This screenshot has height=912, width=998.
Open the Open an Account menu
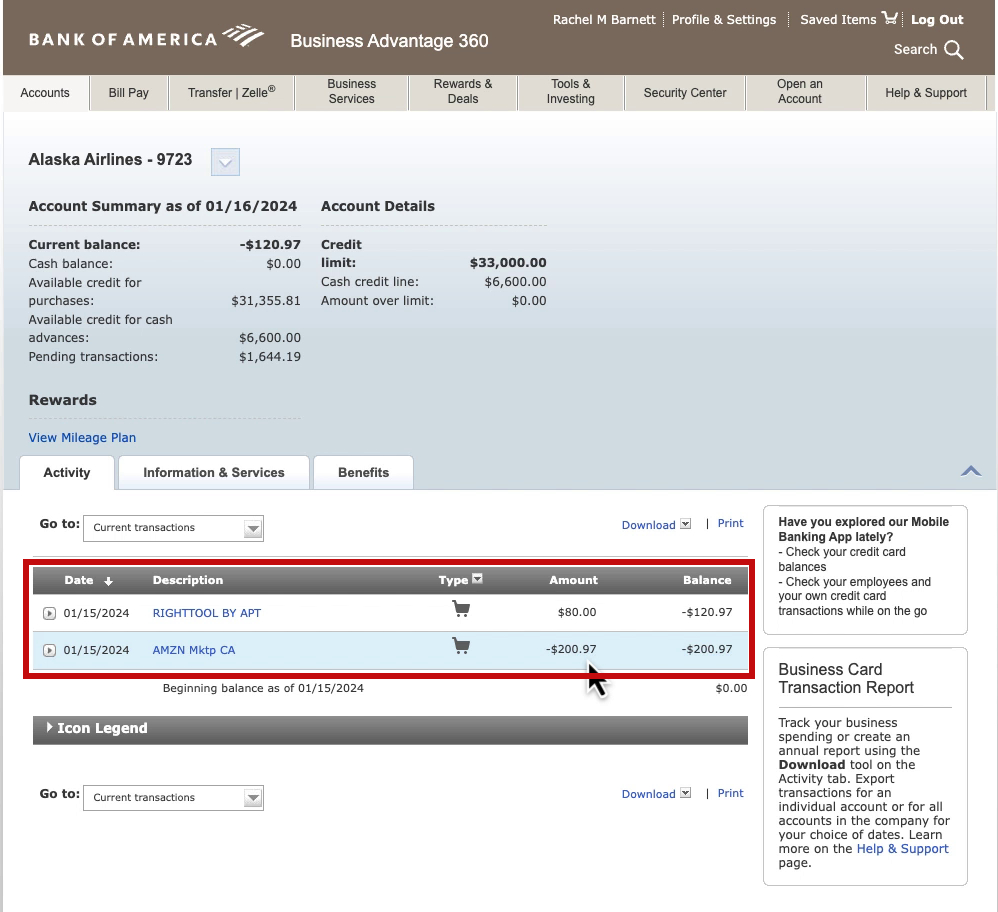[x=799, y=92]
